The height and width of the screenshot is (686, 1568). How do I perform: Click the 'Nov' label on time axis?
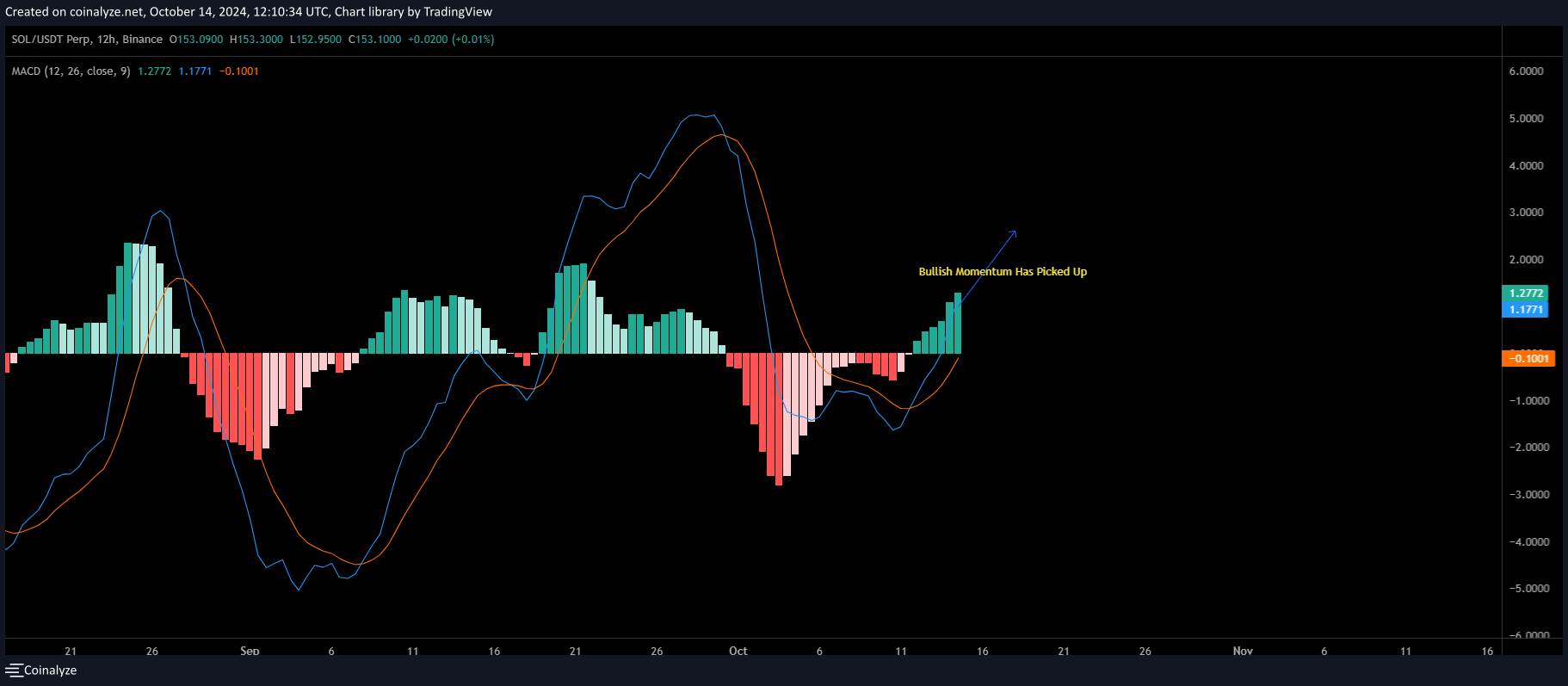1242,651
